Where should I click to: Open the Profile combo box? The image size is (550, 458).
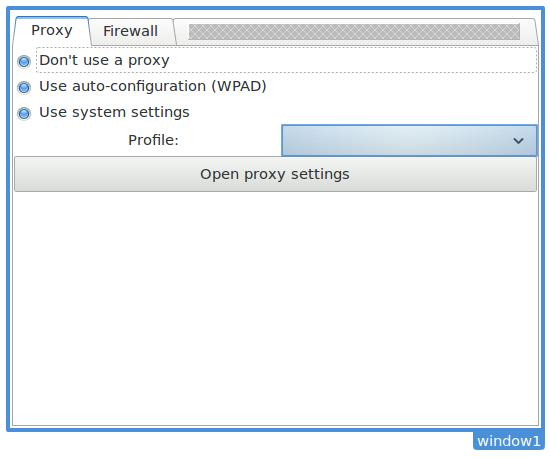(x=409, y=140)
